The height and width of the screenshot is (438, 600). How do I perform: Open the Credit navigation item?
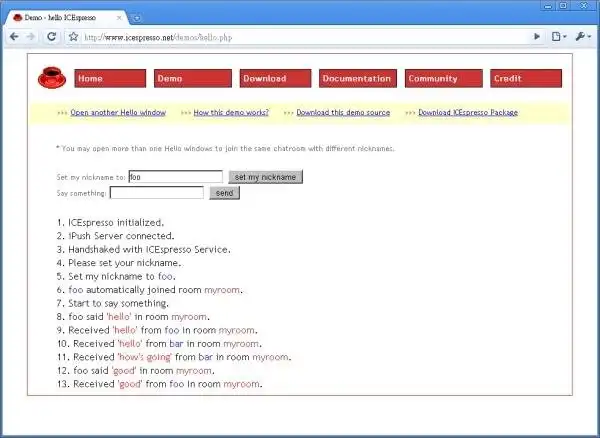click(526, 78)
